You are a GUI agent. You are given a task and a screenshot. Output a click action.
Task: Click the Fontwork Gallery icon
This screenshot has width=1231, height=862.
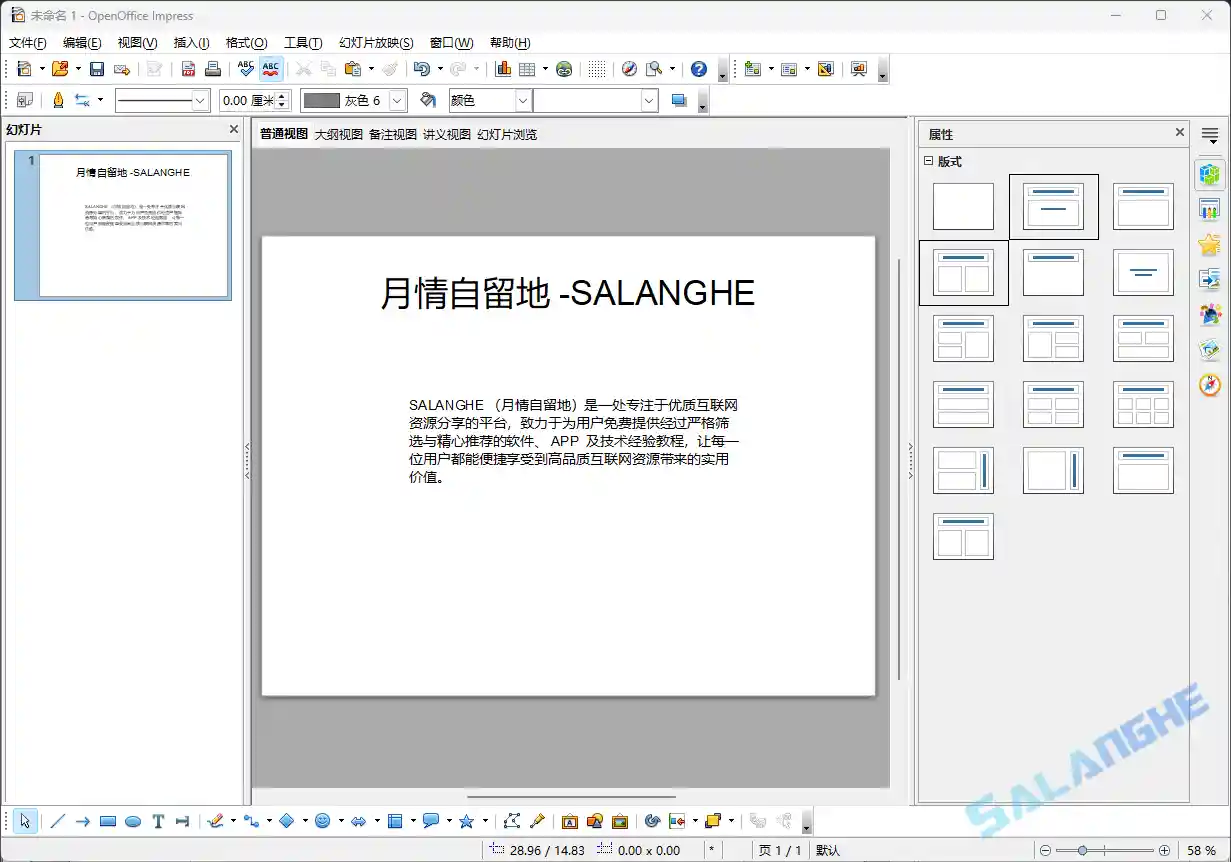click(570, 820)
